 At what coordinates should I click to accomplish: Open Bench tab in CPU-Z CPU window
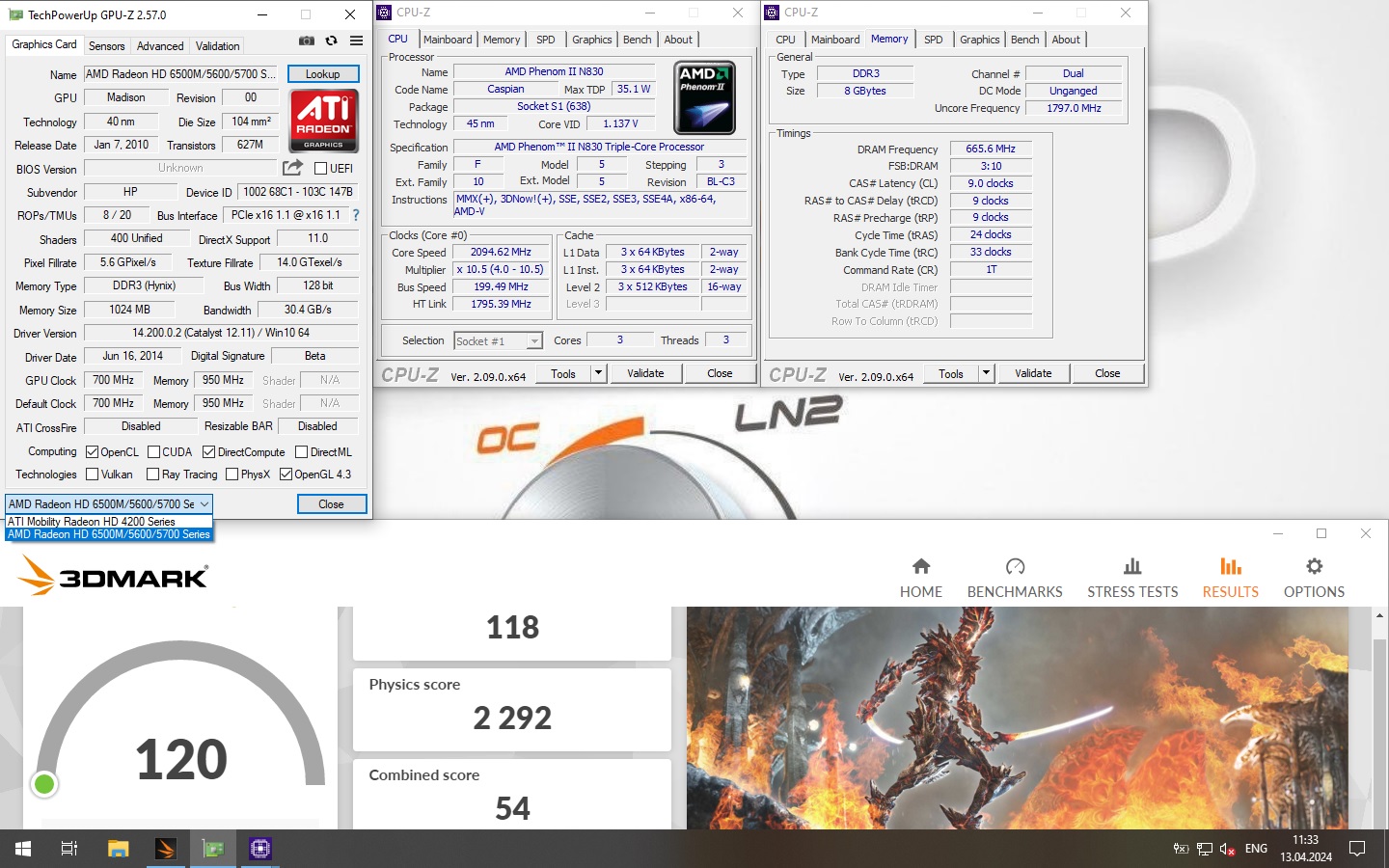point(637,40)
